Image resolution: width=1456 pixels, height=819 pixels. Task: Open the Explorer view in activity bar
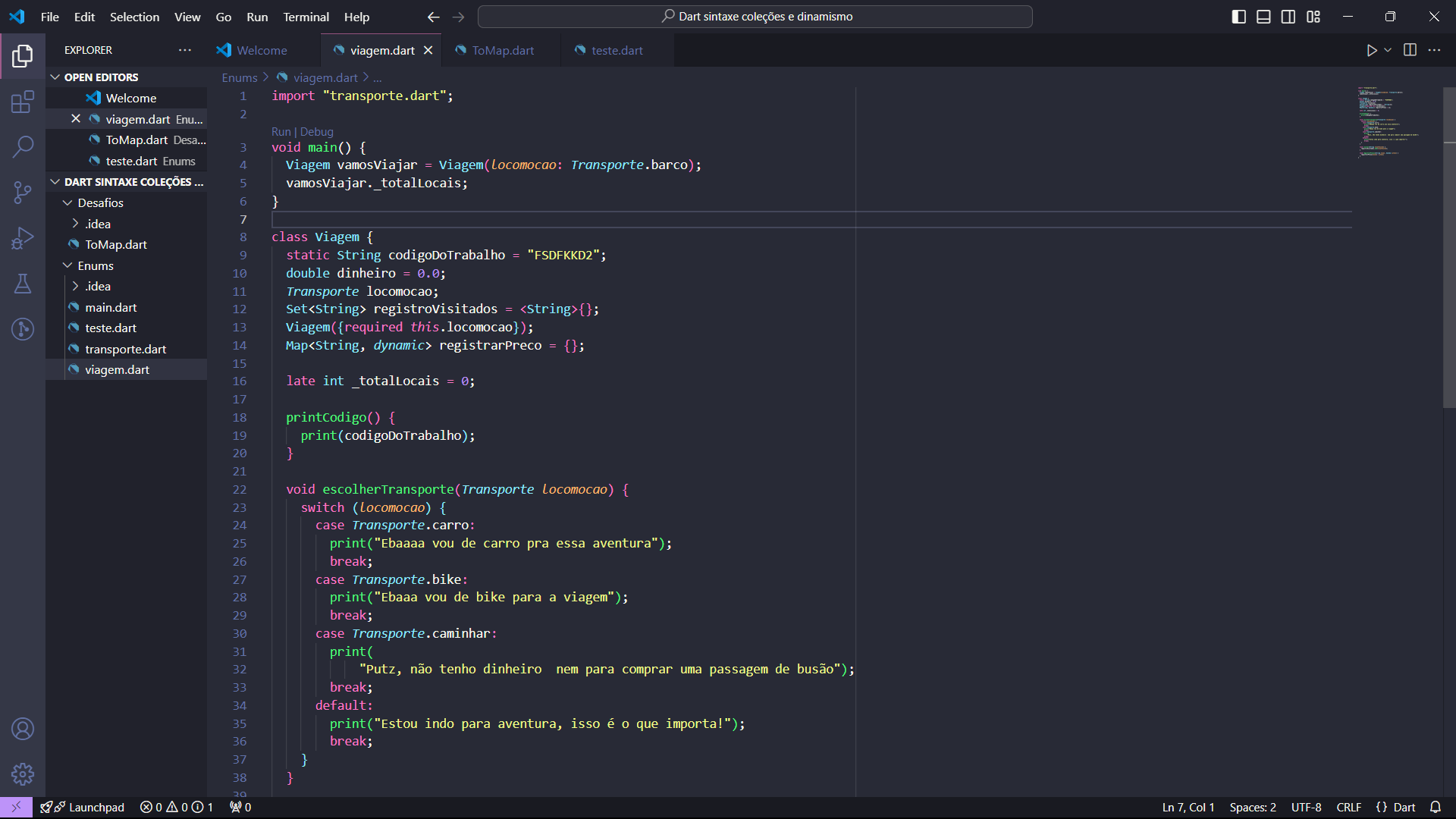coord(23,55)
